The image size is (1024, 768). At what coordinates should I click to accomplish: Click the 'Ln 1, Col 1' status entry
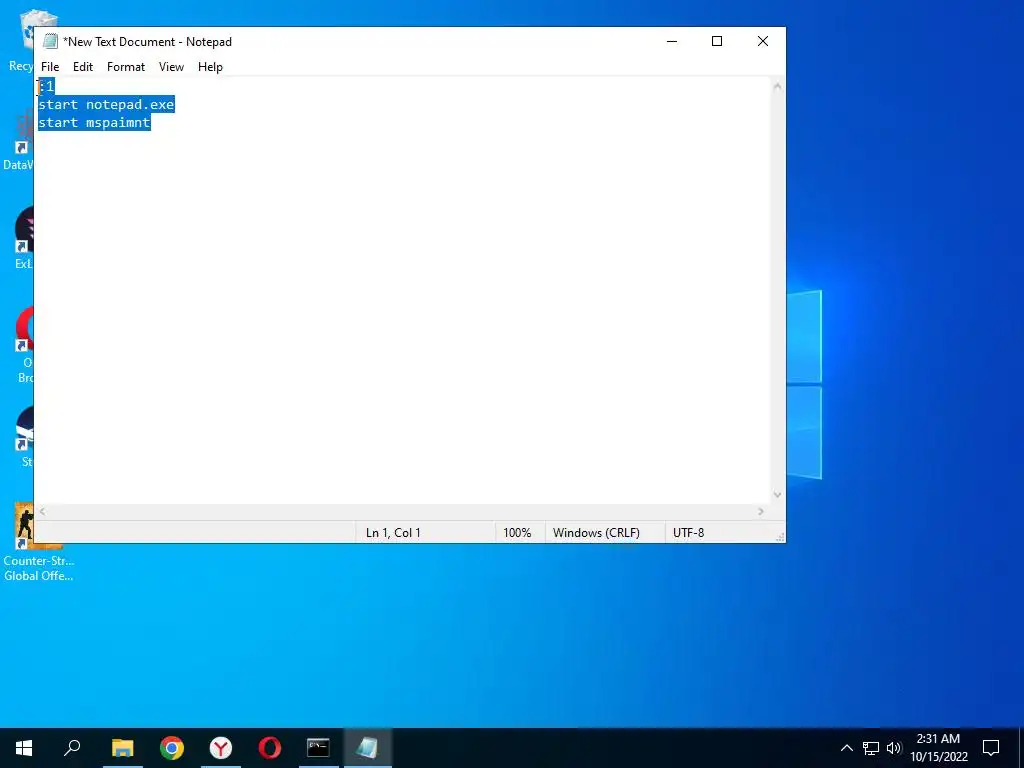393,533
